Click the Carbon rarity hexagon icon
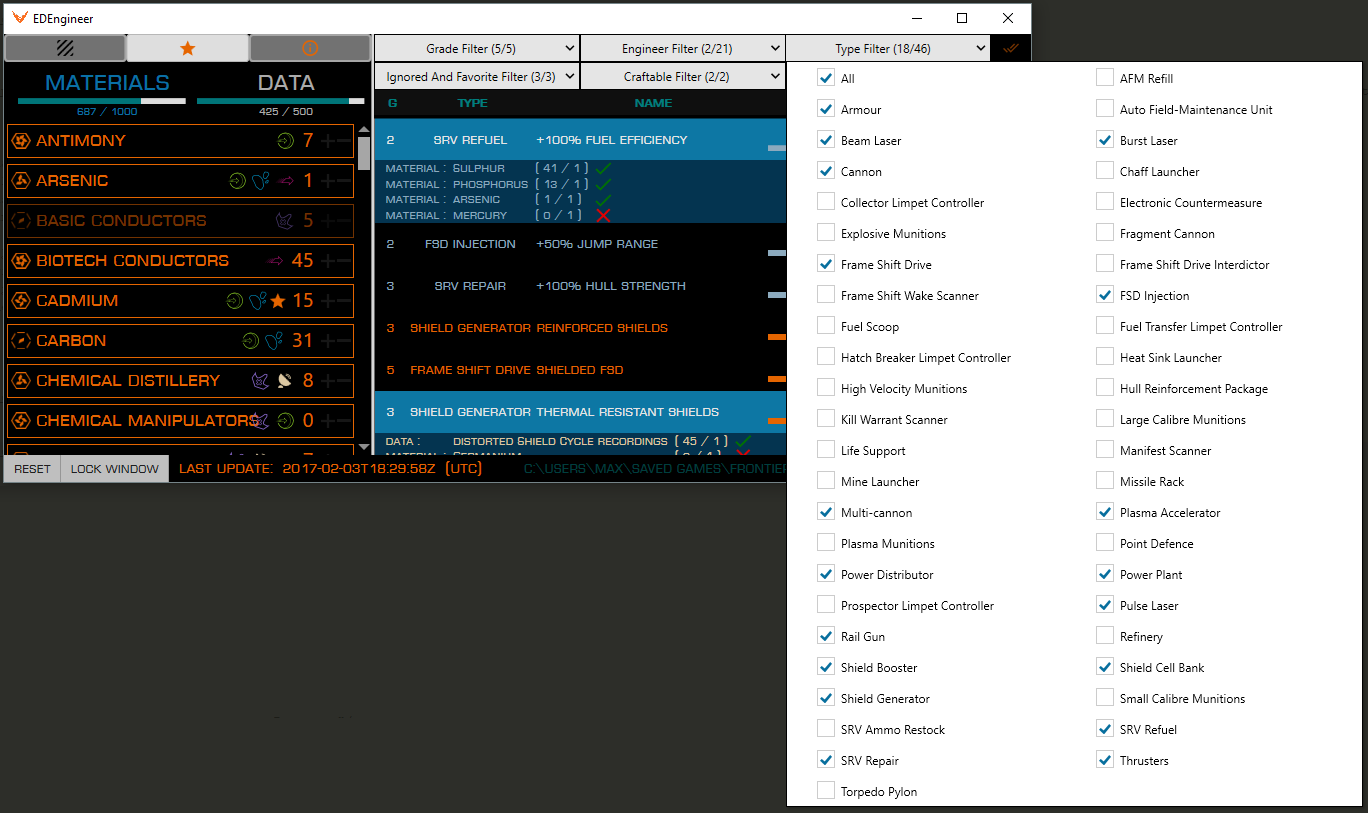 [x=20, y=341]
